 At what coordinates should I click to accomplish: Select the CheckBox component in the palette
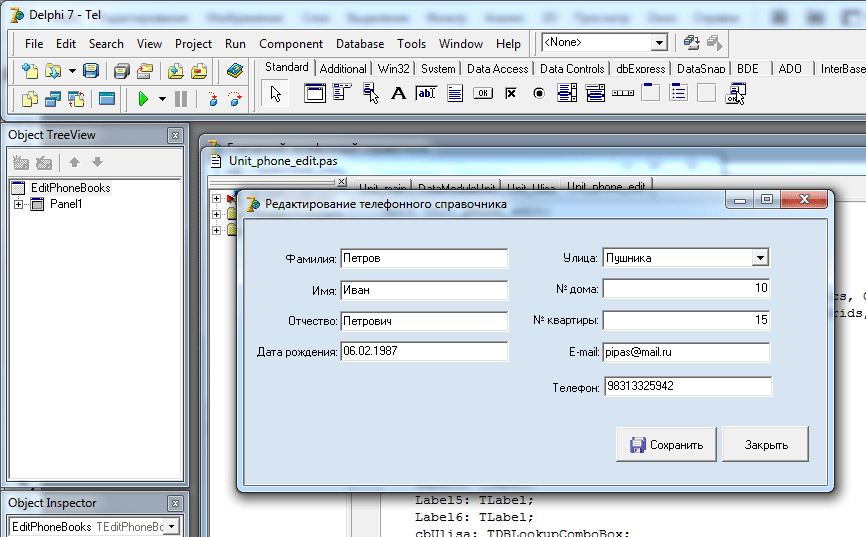coord(511,93)
